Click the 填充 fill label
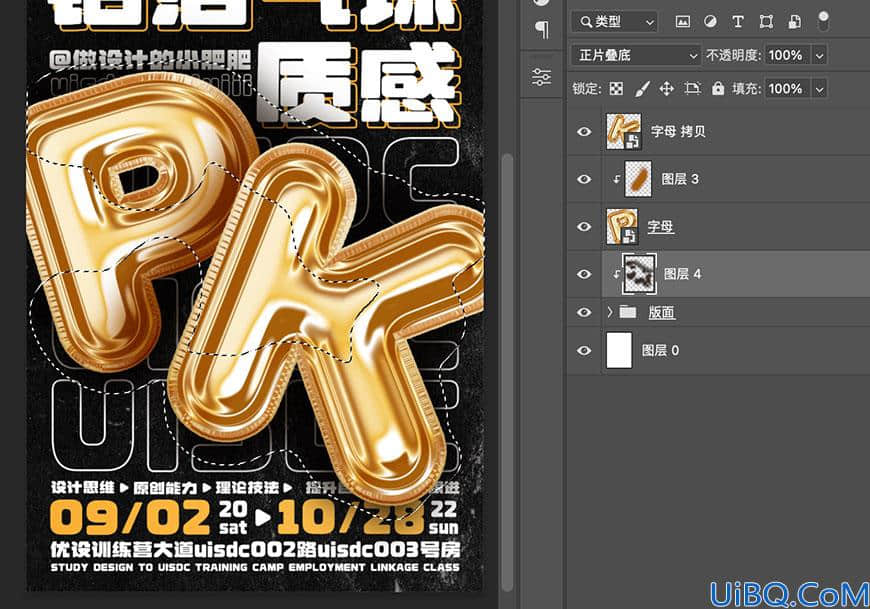 [x=746, y=89]
